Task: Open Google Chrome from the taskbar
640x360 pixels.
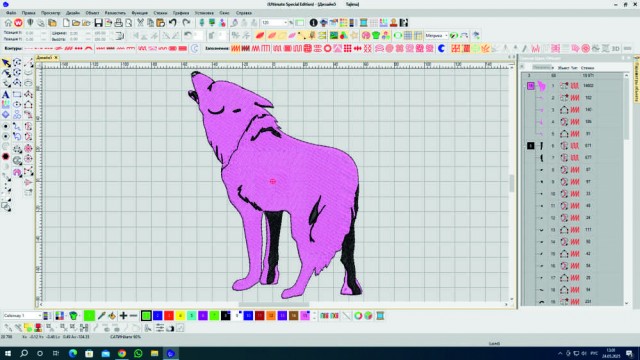Action: [x=122, y=353]
